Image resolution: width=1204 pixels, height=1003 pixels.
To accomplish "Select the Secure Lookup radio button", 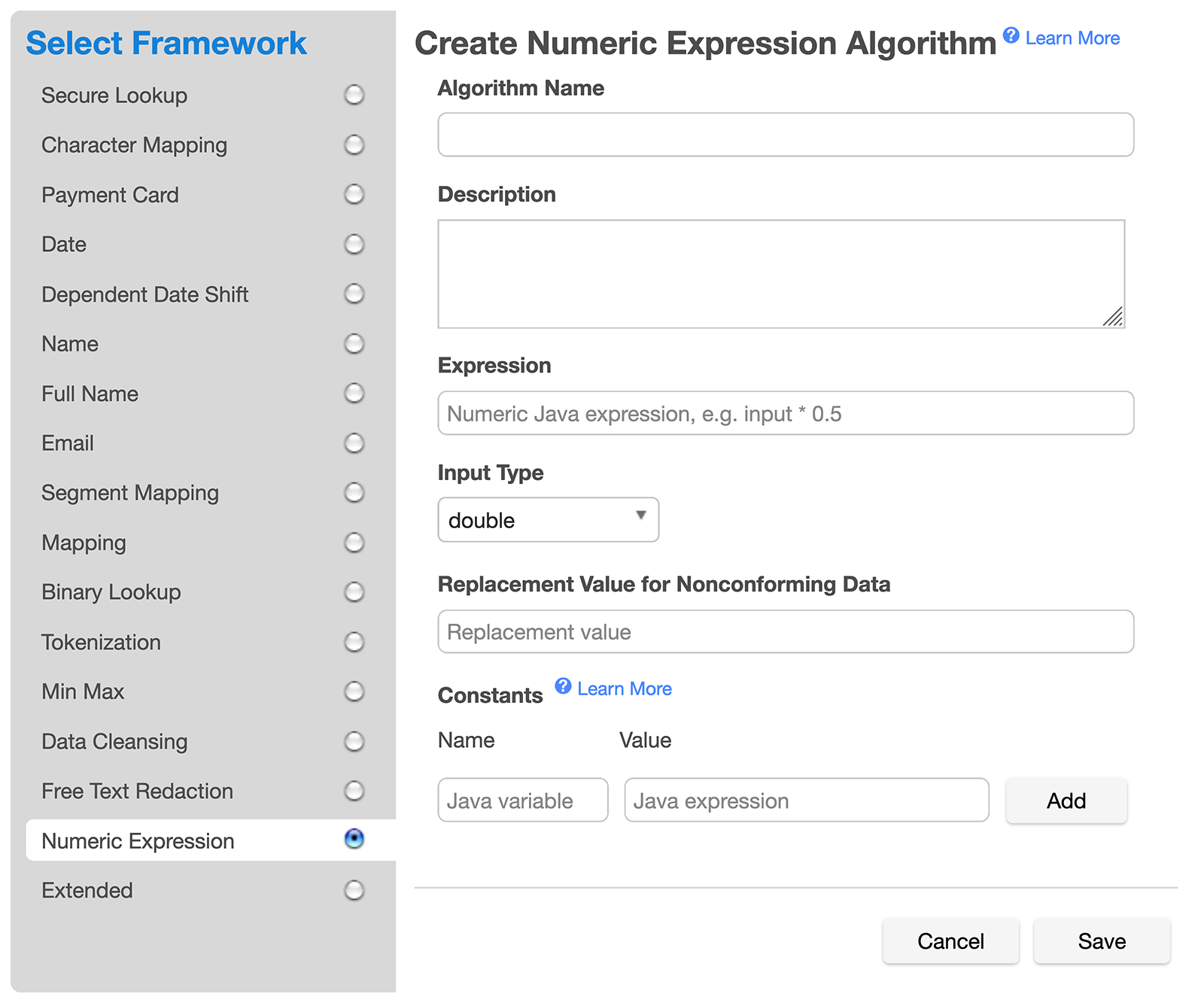I will (354, 95).
